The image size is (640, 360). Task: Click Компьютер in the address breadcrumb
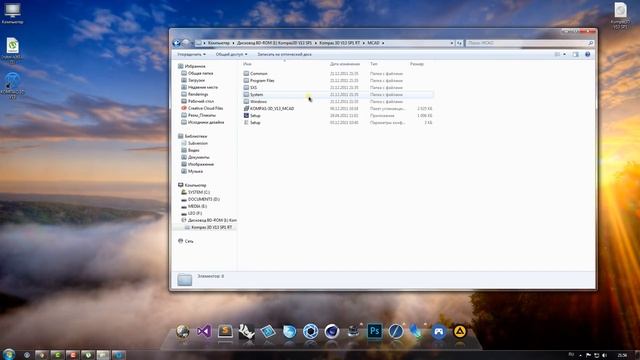[219, 43]
